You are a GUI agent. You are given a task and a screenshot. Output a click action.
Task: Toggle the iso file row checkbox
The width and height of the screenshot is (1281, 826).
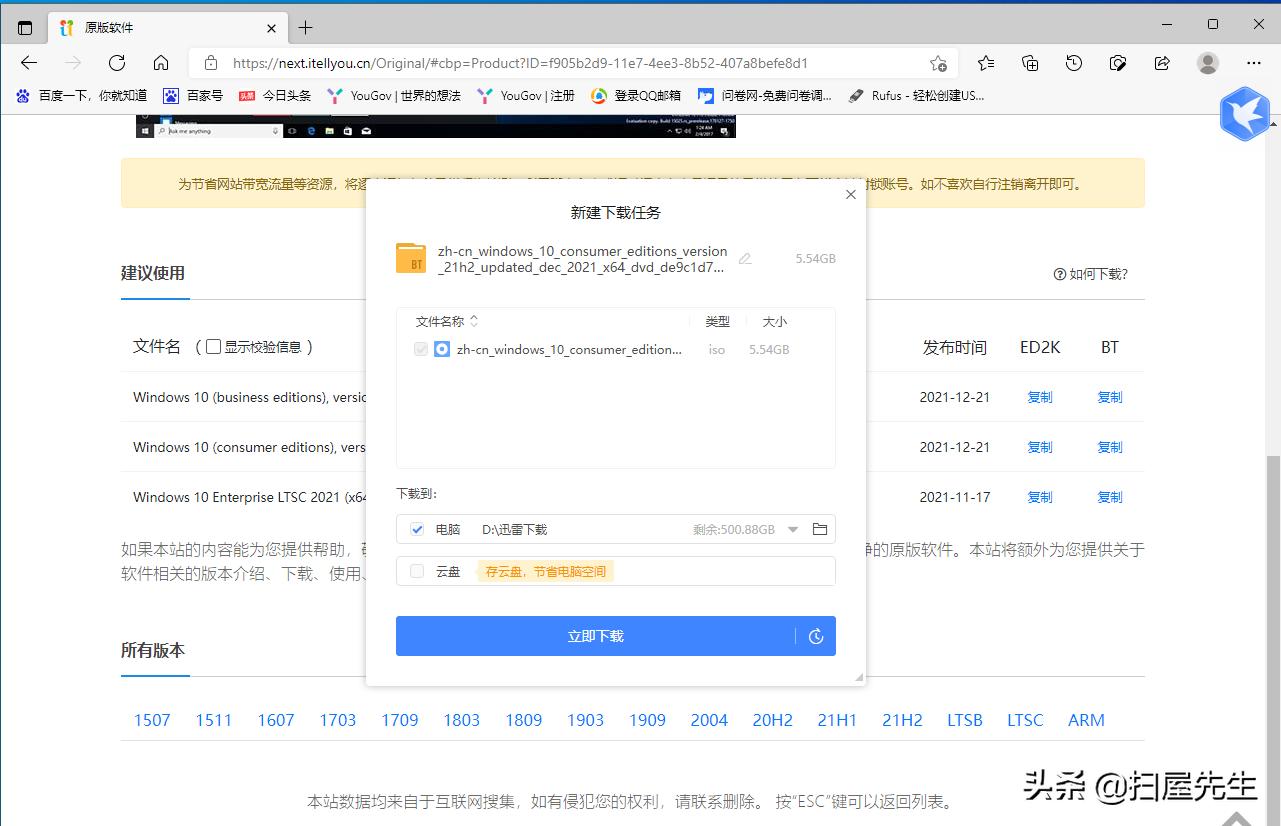(x=421, y=349)
